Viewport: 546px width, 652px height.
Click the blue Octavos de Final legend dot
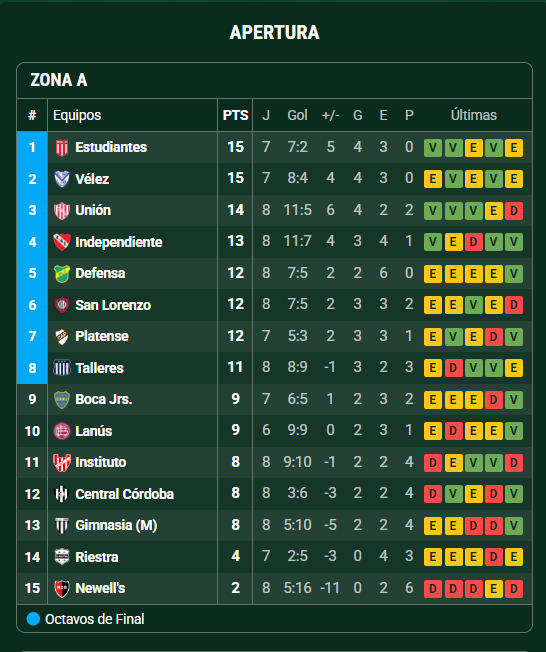click(33, 619)
